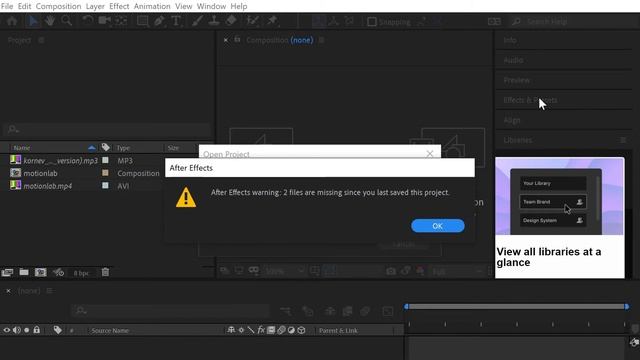
Task: Click the 8 bpc color depth button
Action: coord(81,273)
